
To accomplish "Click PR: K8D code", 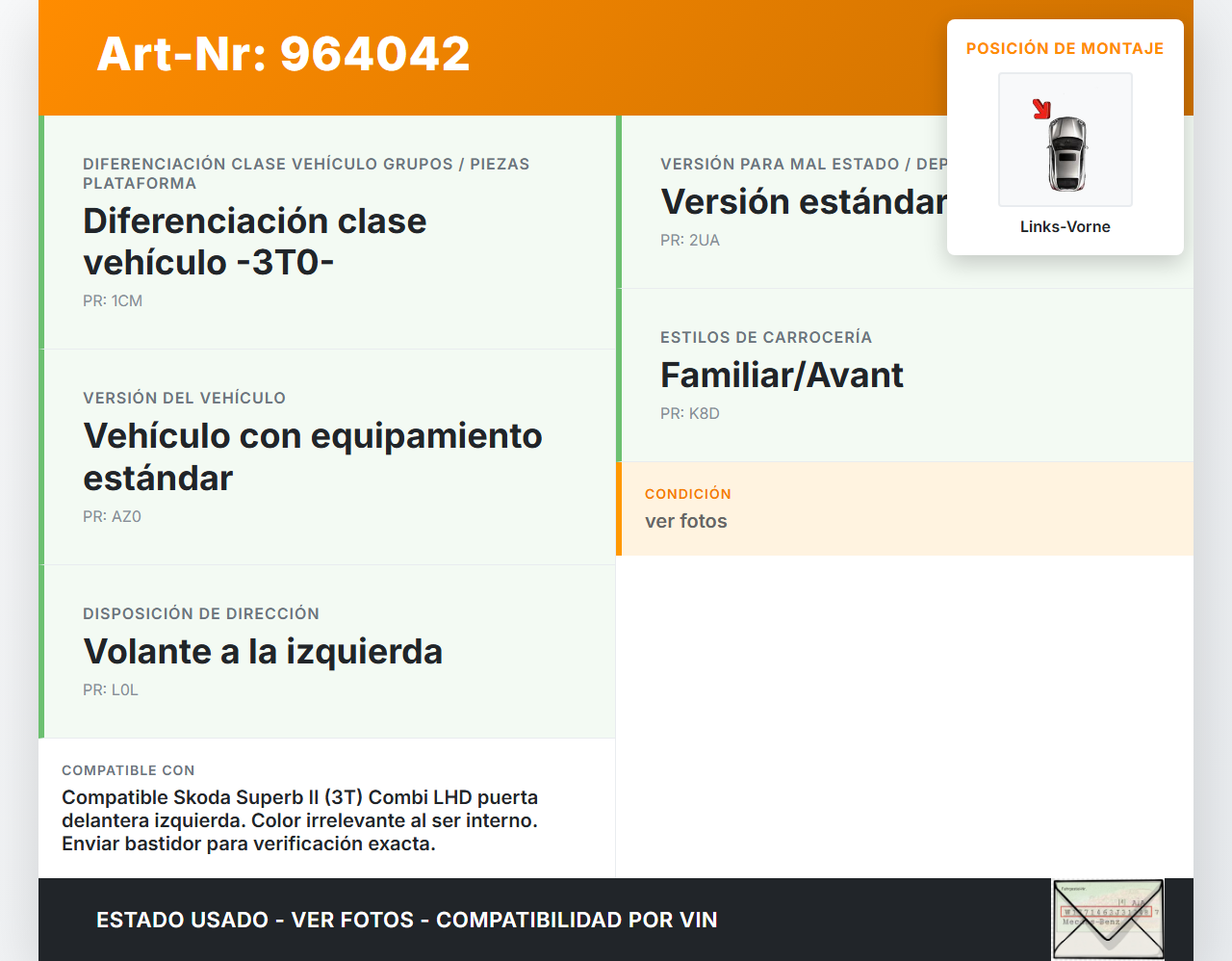I will tap(690, 413).
